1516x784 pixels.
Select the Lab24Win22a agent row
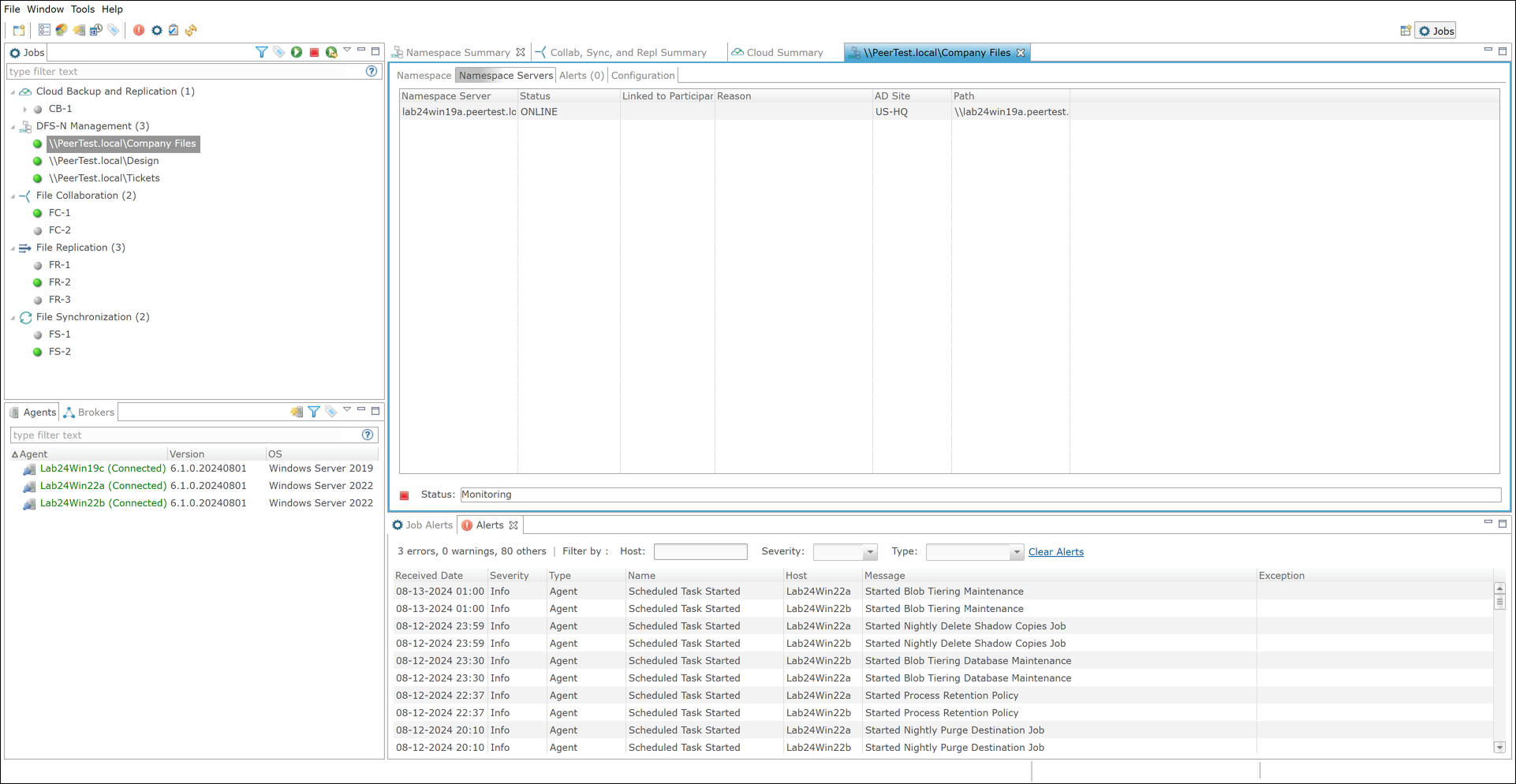coord(196,486)
